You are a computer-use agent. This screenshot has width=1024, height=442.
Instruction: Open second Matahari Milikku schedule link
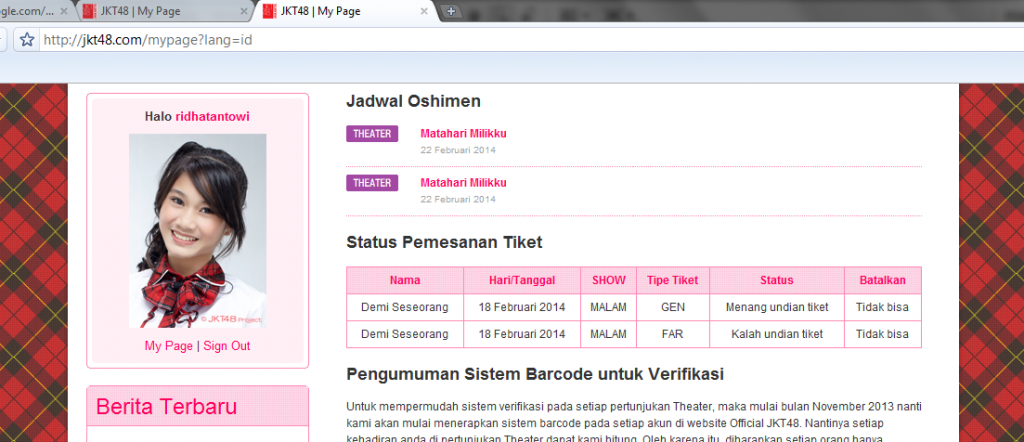pyautogui.click(x=463, y=183)
